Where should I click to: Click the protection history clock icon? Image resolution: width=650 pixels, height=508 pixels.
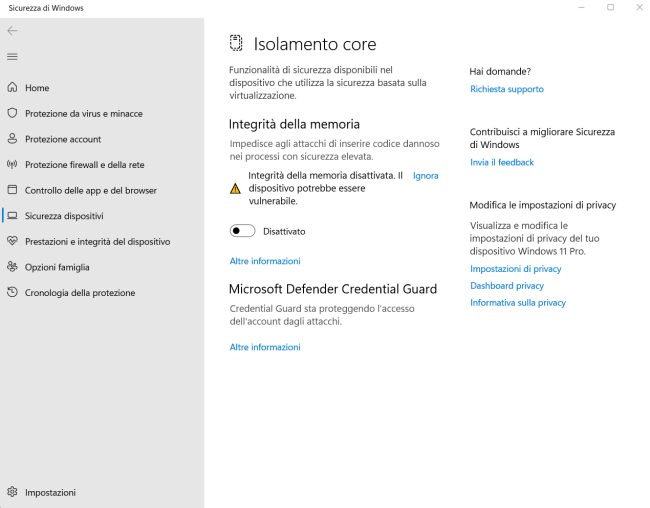coord(12,292)
